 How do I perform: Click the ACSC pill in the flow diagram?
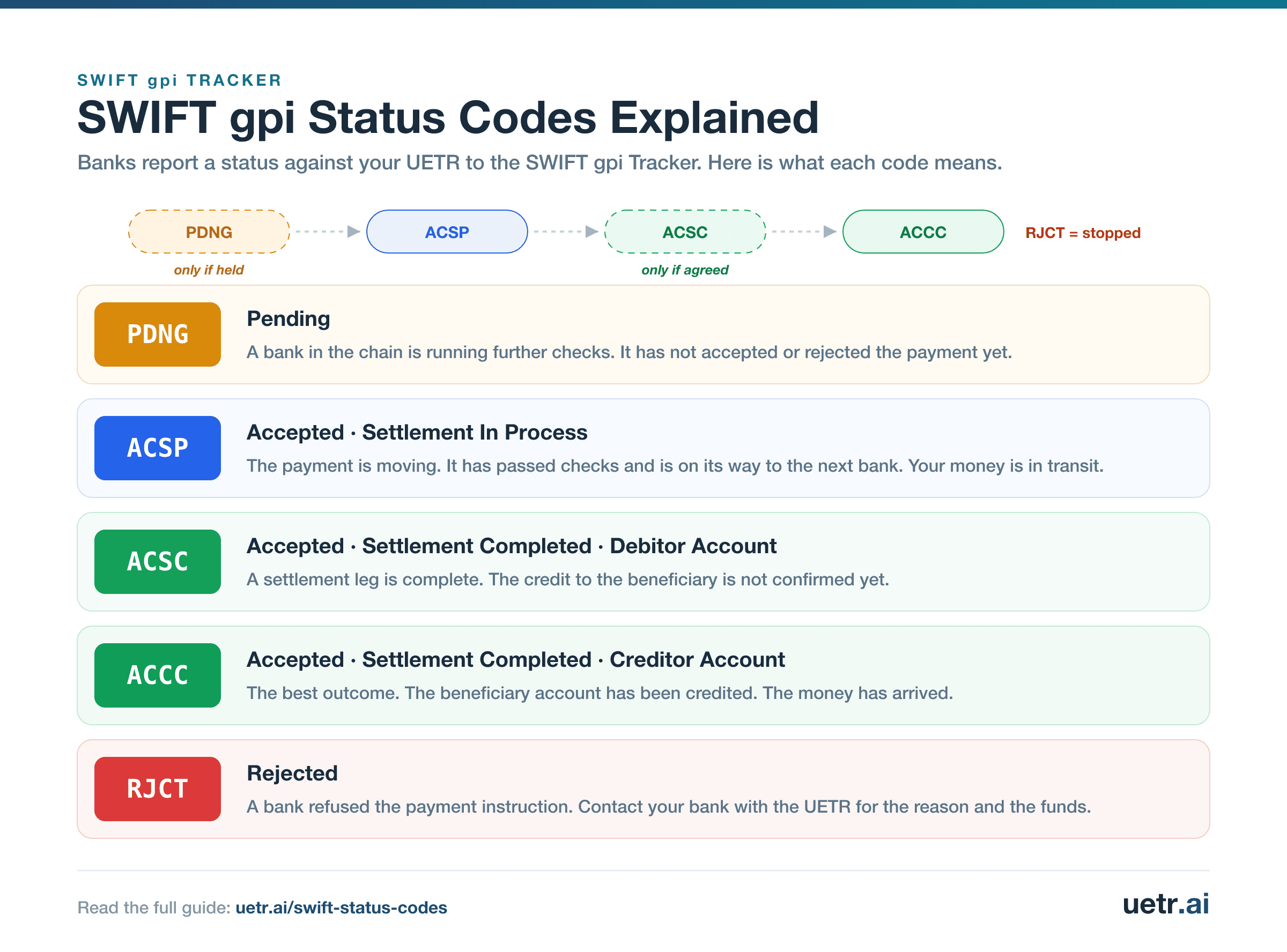click(685, 232)
